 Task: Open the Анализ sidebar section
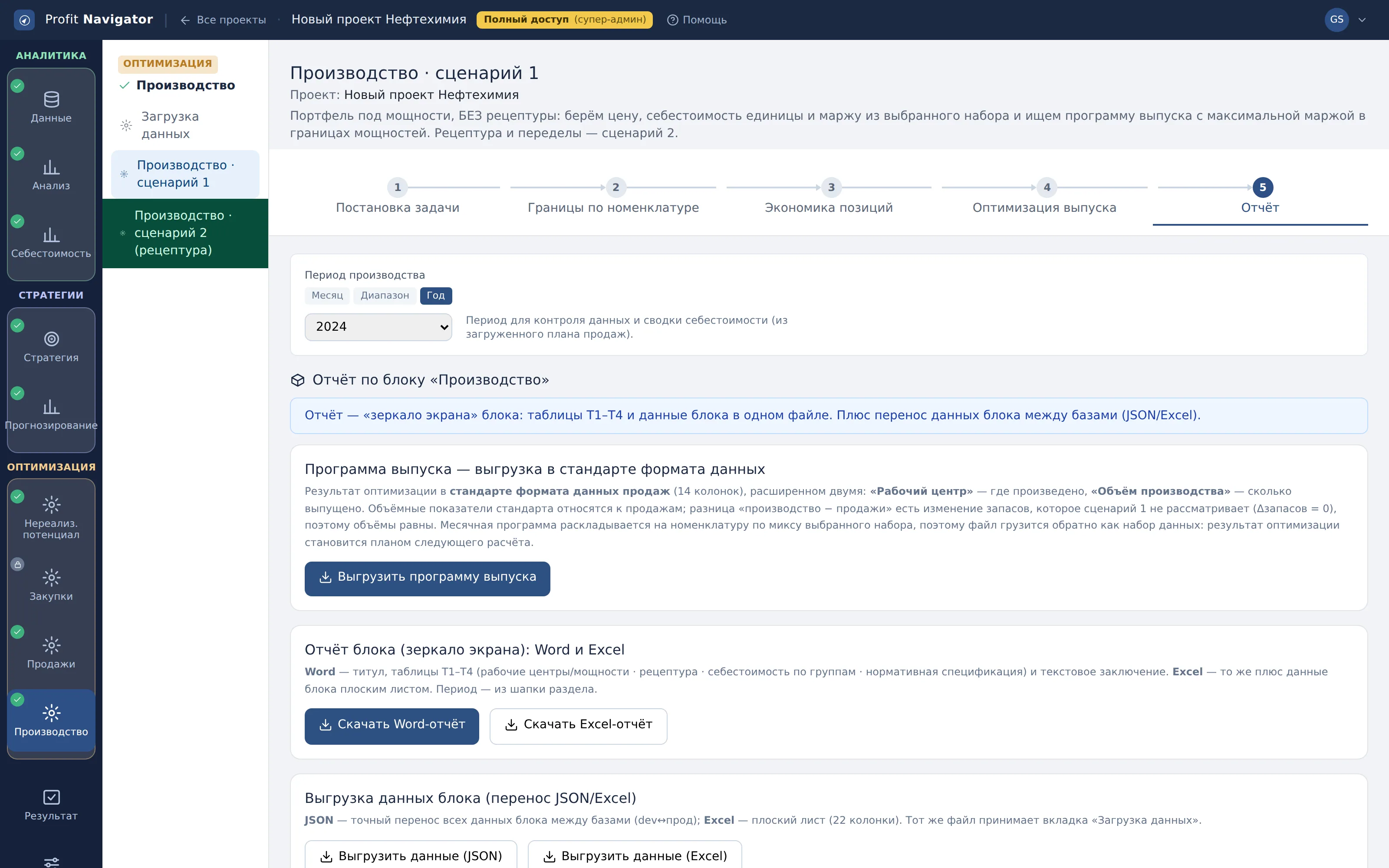point(51,174)
